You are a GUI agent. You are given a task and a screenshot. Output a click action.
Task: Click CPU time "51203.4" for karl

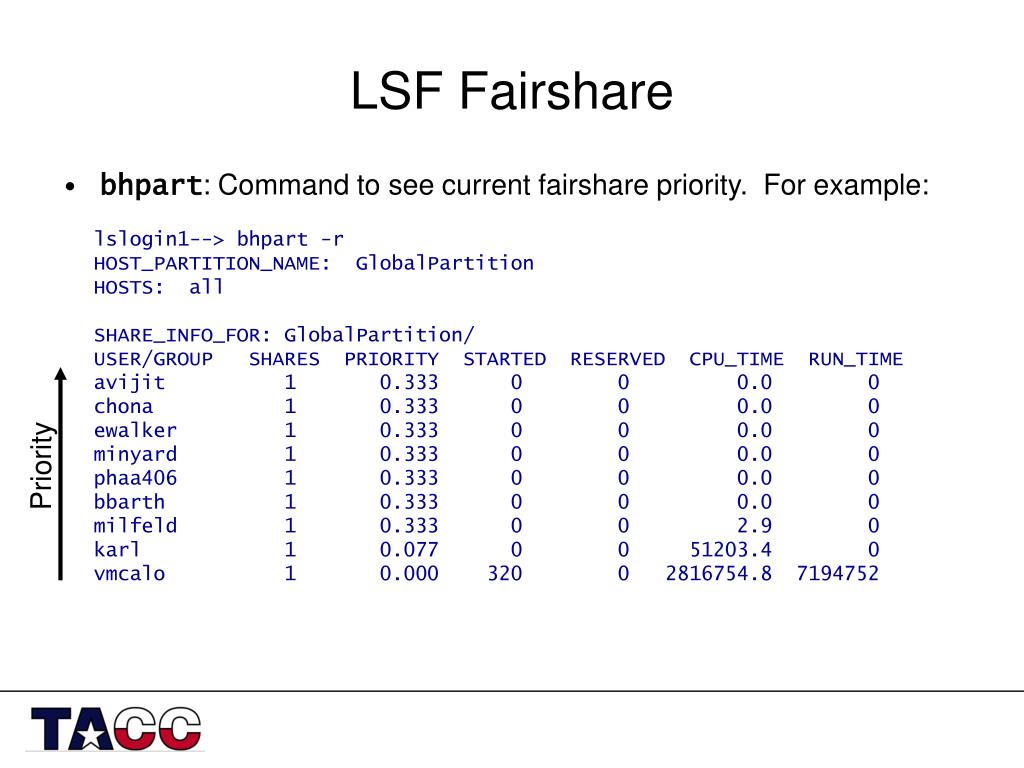(x=731, y=550)
